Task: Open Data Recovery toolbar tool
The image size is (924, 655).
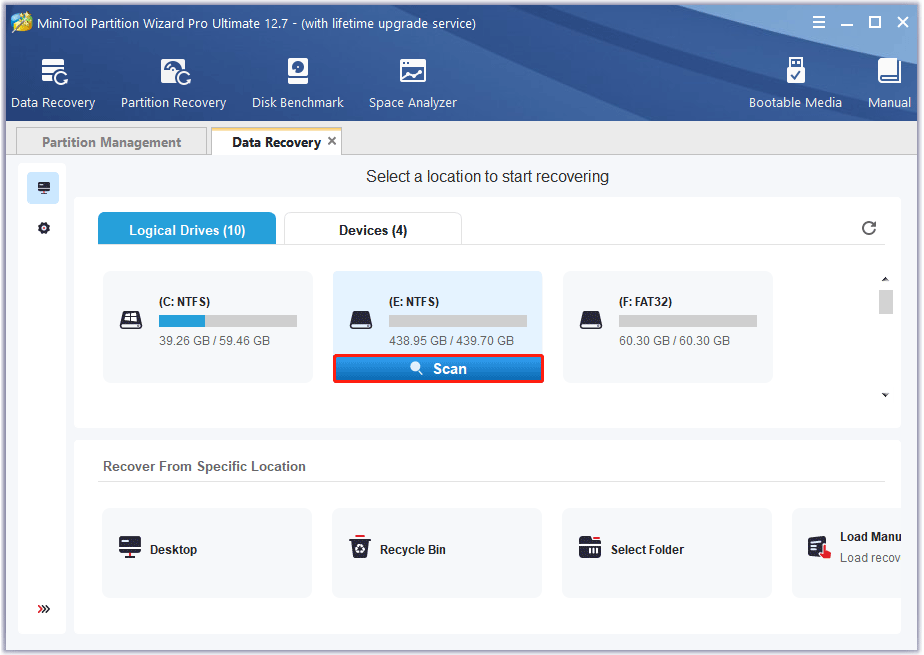Action: coord(54,84)
